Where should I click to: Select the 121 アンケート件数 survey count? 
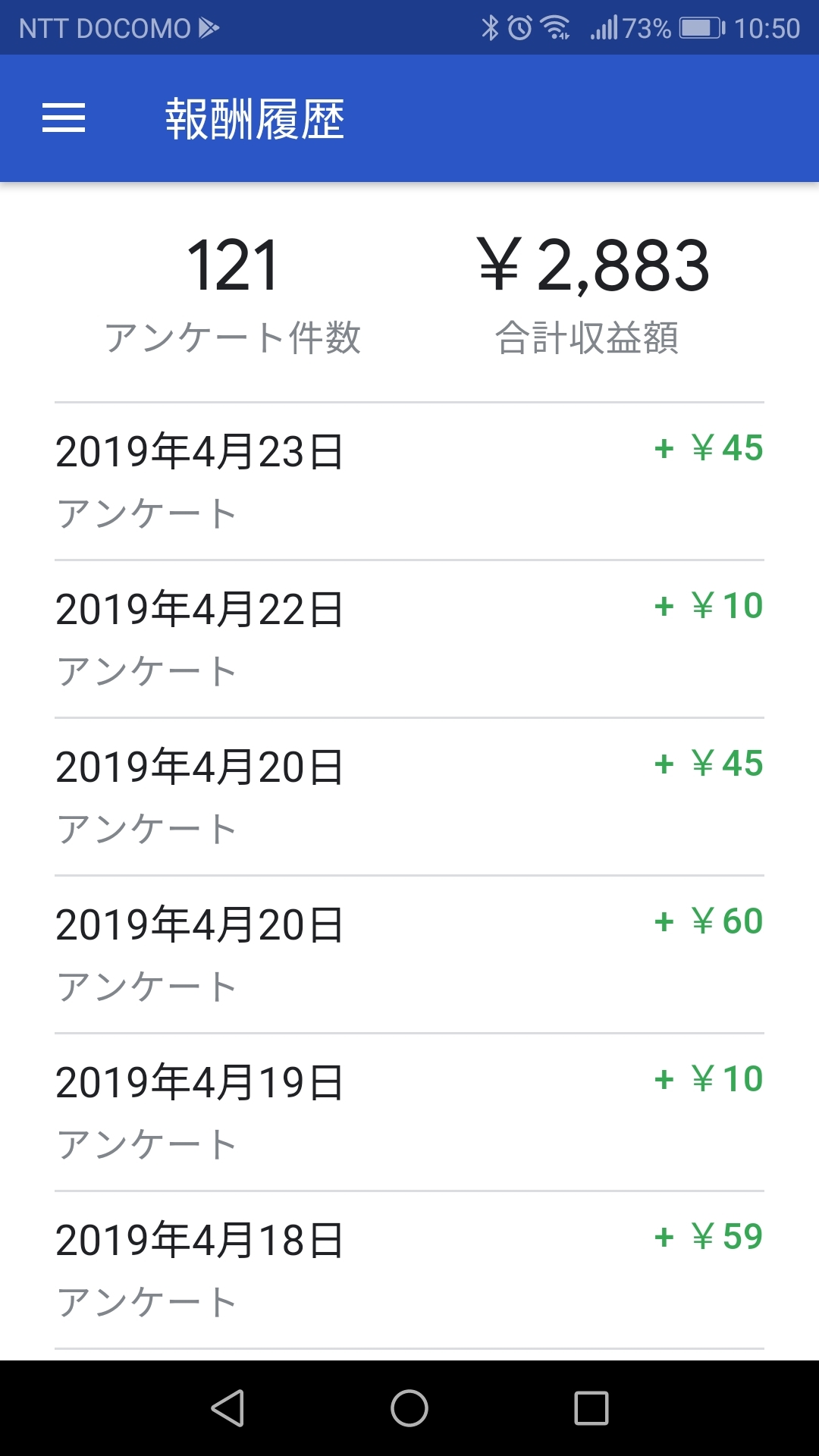point(233,293)
